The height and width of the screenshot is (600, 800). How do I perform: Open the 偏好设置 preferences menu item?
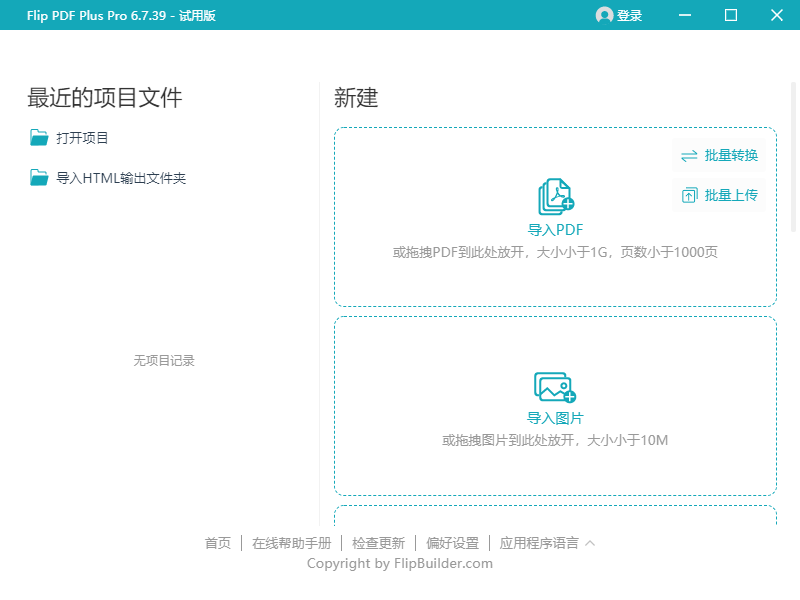[455, 542]
